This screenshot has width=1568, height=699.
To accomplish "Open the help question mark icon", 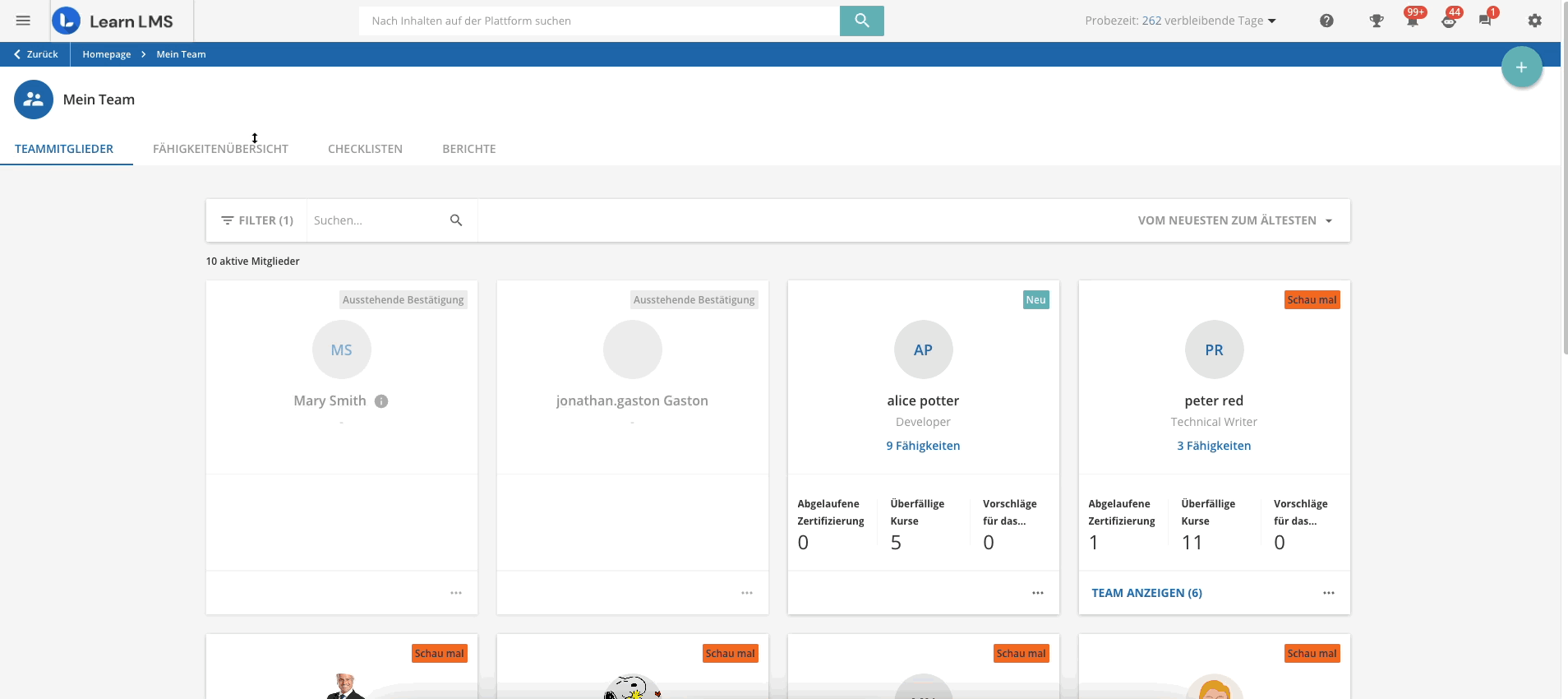I will pyautogui.click(x=1326, y=21).
